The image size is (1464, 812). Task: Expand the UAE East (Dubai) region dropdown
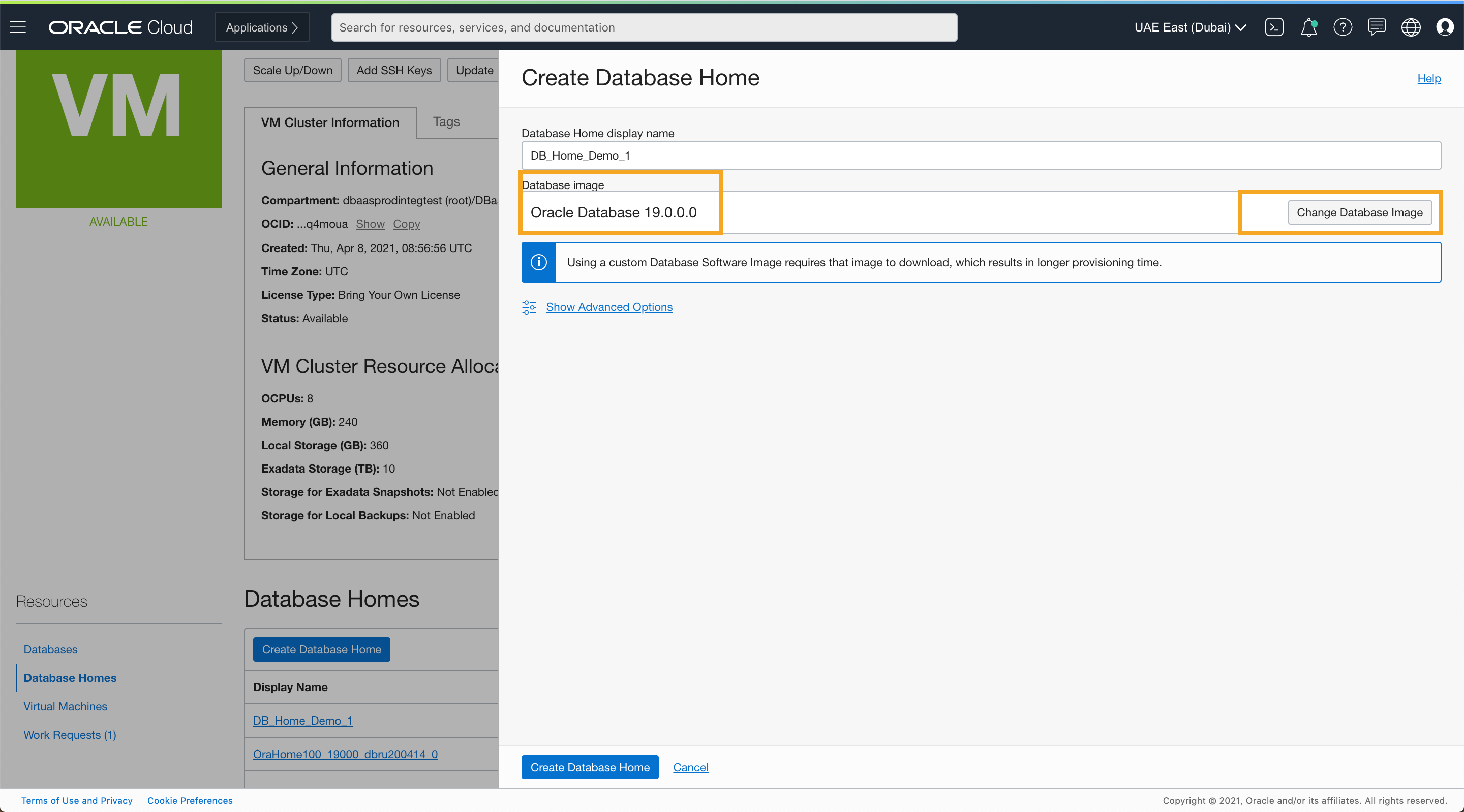(x=1190, y=27)
